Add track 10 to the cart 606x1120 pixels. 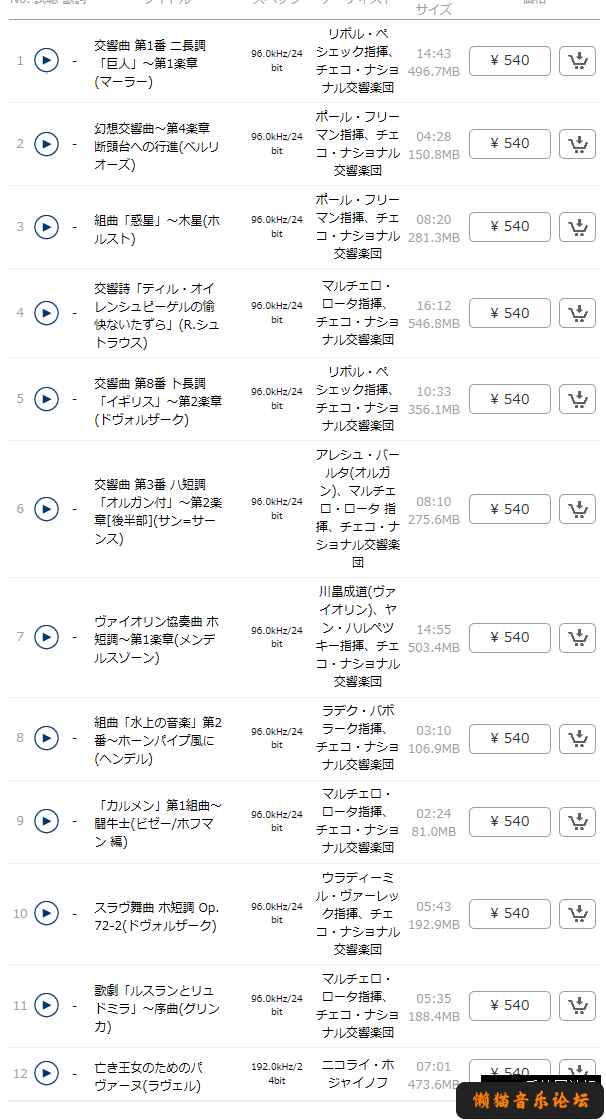pyautogui.click(x=577, y=914)
